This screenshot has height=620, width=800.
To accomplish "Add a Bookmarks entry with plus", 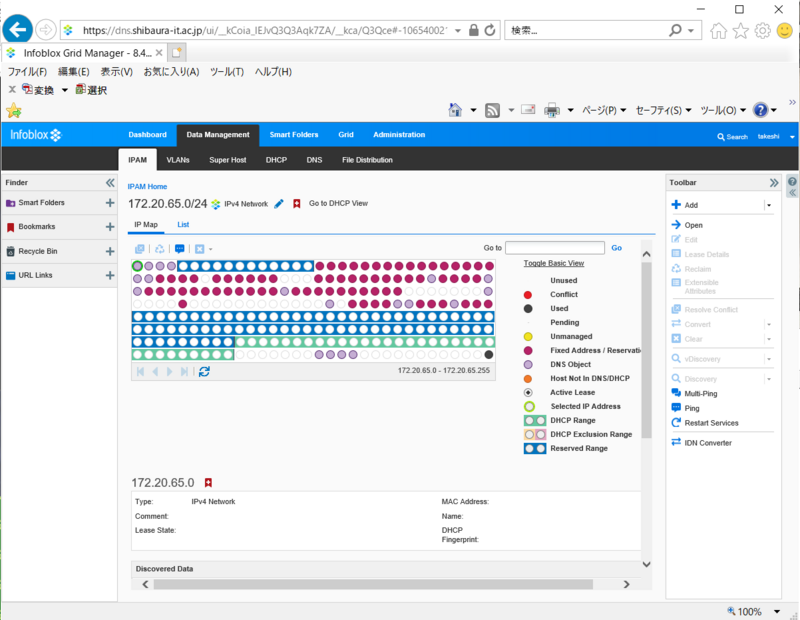I will point(110,227).
